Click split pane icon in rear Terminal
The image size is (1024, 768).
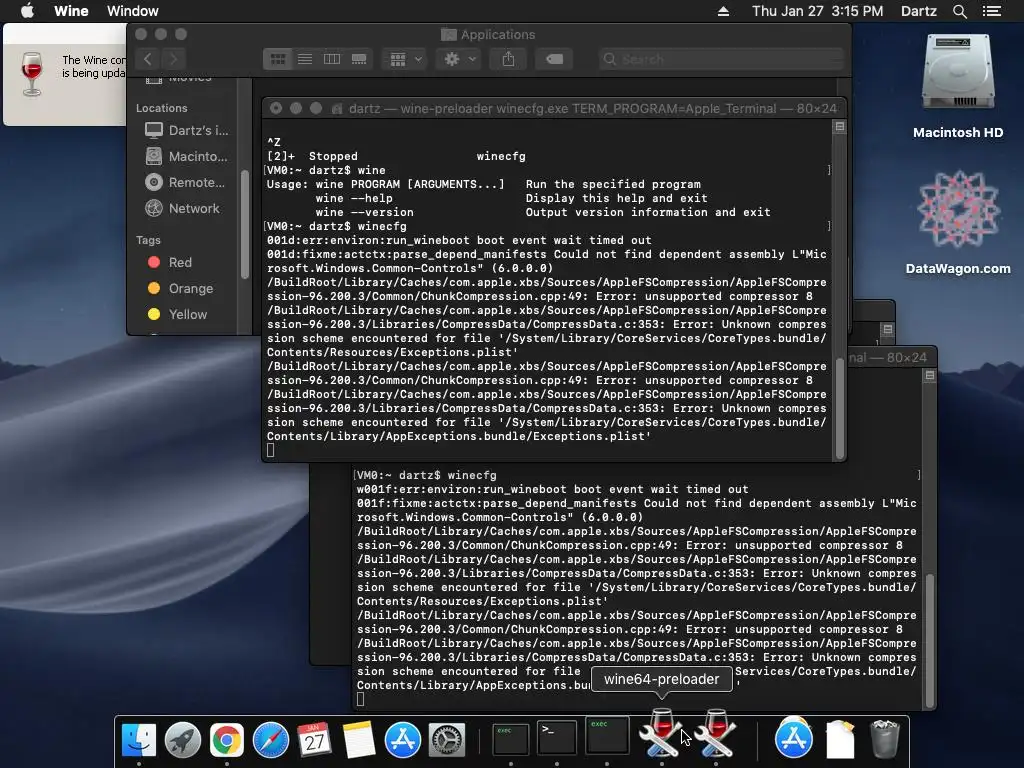click(929, 376)
